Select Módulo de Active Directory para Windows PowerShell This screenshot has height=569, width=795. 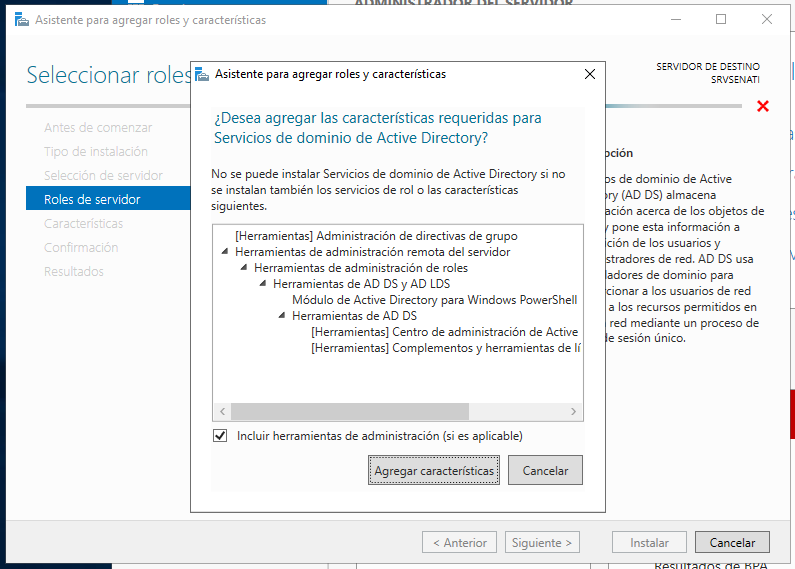[x=435, y=300]
